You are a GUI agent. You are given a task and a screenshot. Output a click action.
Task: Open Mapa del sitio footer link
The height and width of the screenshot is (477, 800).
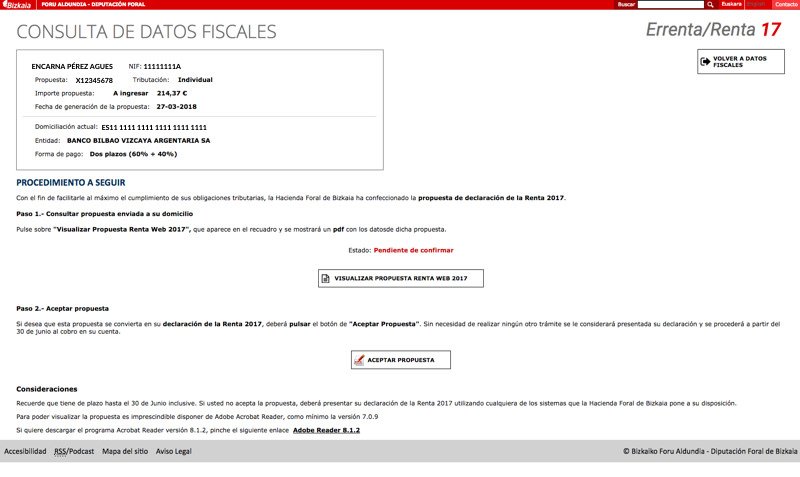pos(125,451)
